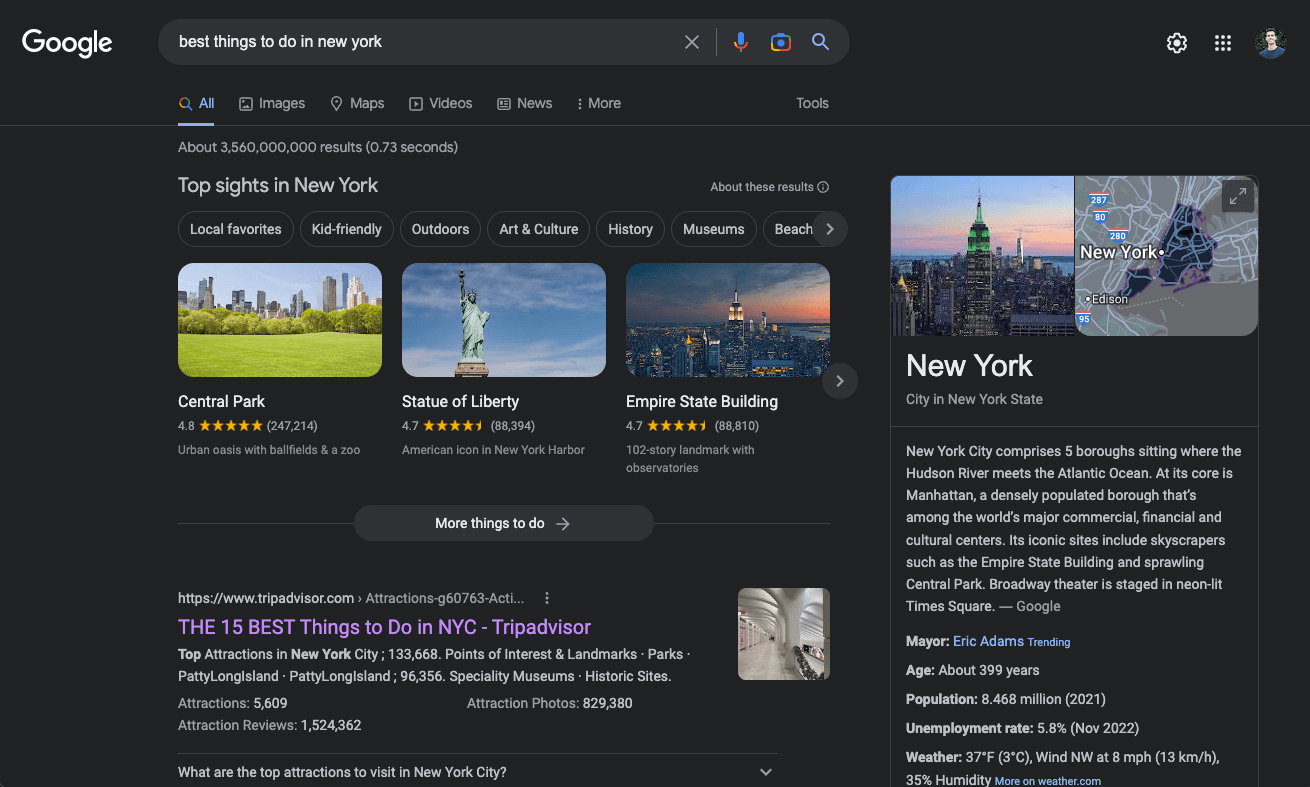
Task: Open the More search types menu
Action: pyautogui.click(x=599, y=103)
